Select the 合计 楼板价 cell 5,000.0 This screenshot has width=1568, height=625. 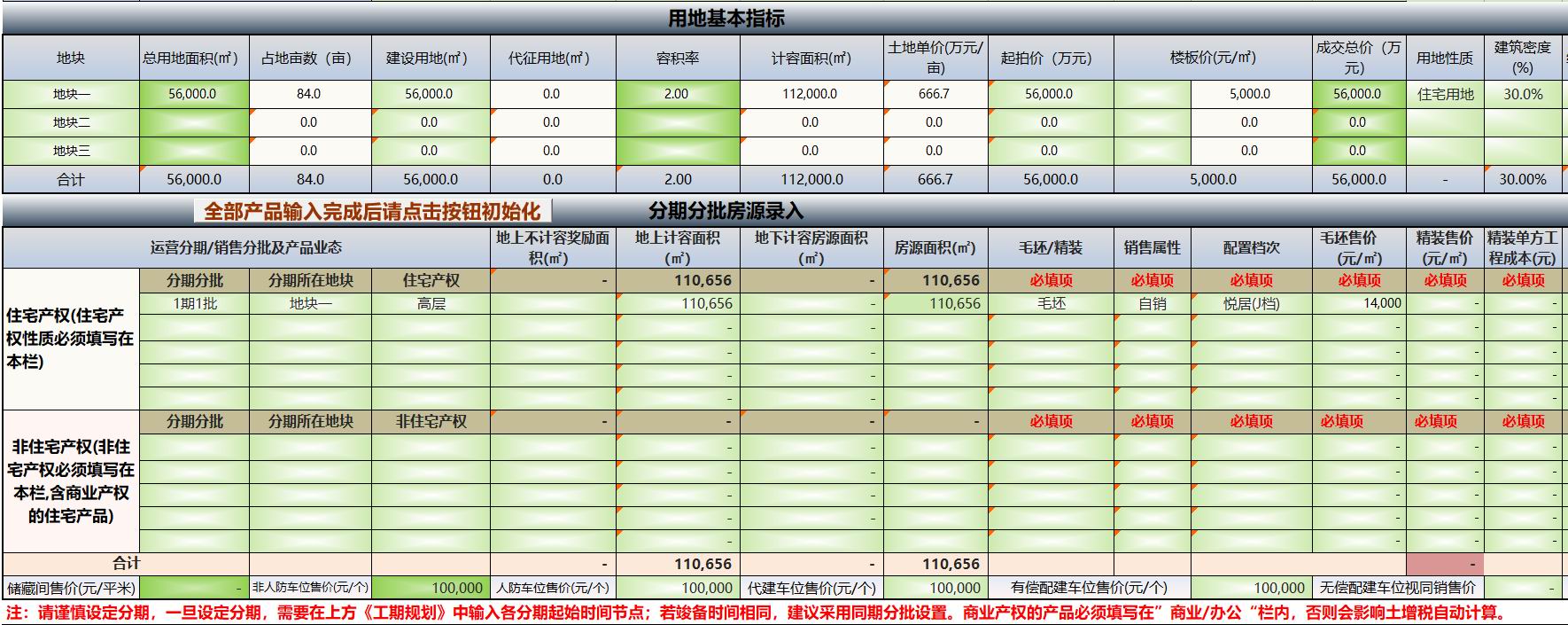coord(1214,179)
